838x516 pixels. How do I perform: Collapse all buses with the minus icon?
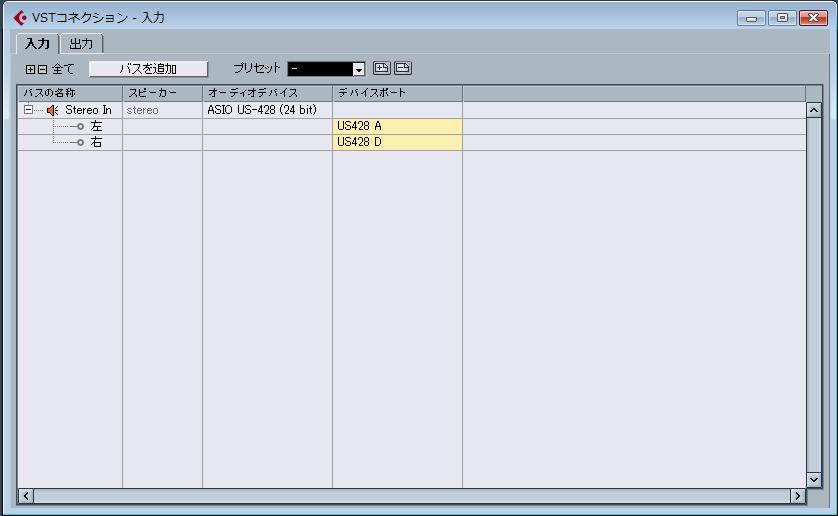[42, 69]
